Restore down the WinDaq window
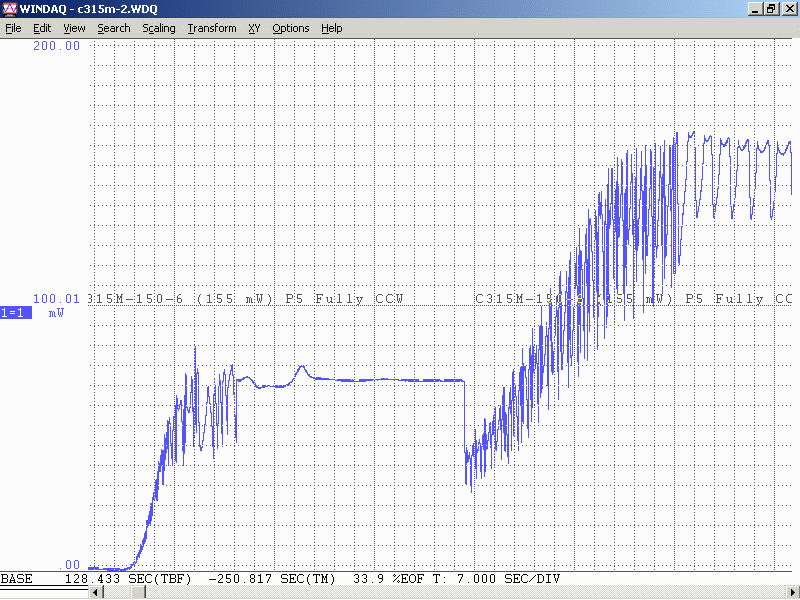 (x=772, y=9)
